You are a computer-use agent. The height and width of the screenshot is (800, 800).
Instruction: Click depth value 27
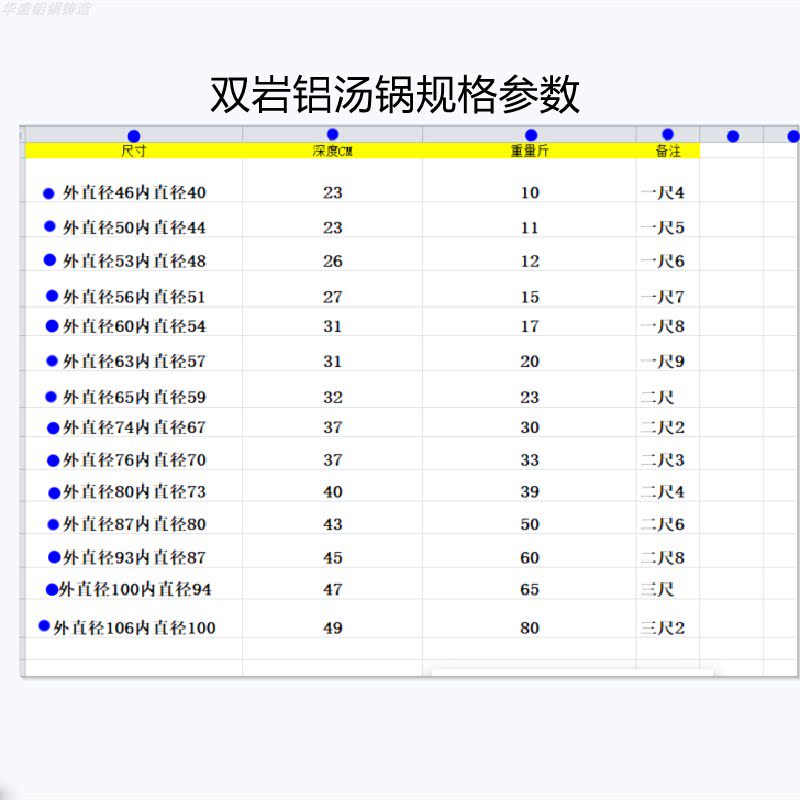(x=333, y=297)
